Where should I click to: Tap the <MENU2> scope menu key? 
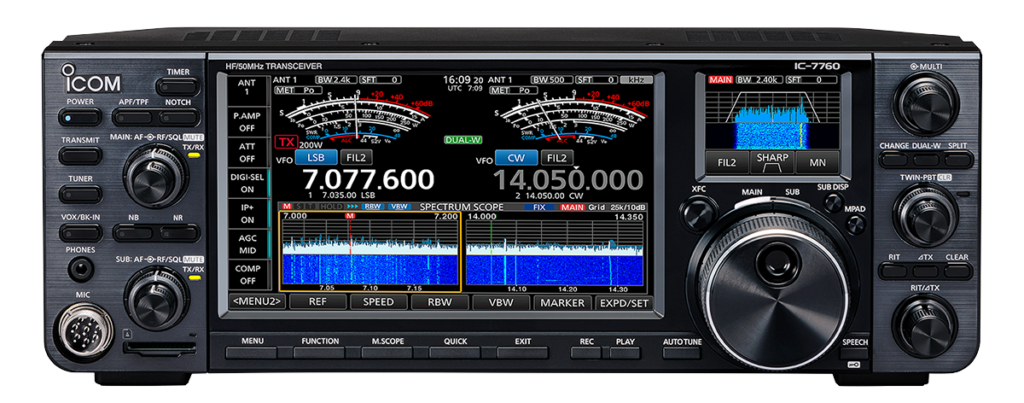[259, 302]
